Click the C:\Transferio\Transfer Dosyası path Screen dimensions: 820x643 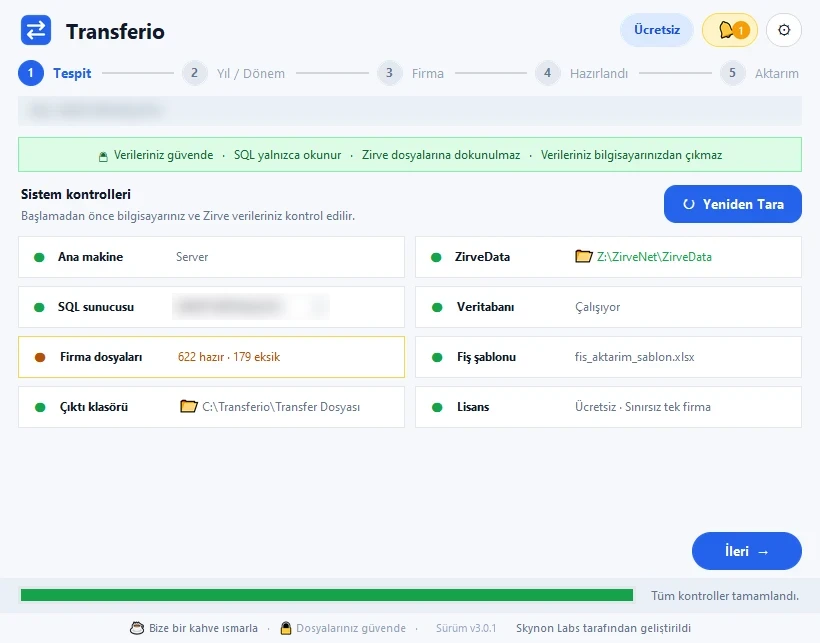tap(281, 407)
